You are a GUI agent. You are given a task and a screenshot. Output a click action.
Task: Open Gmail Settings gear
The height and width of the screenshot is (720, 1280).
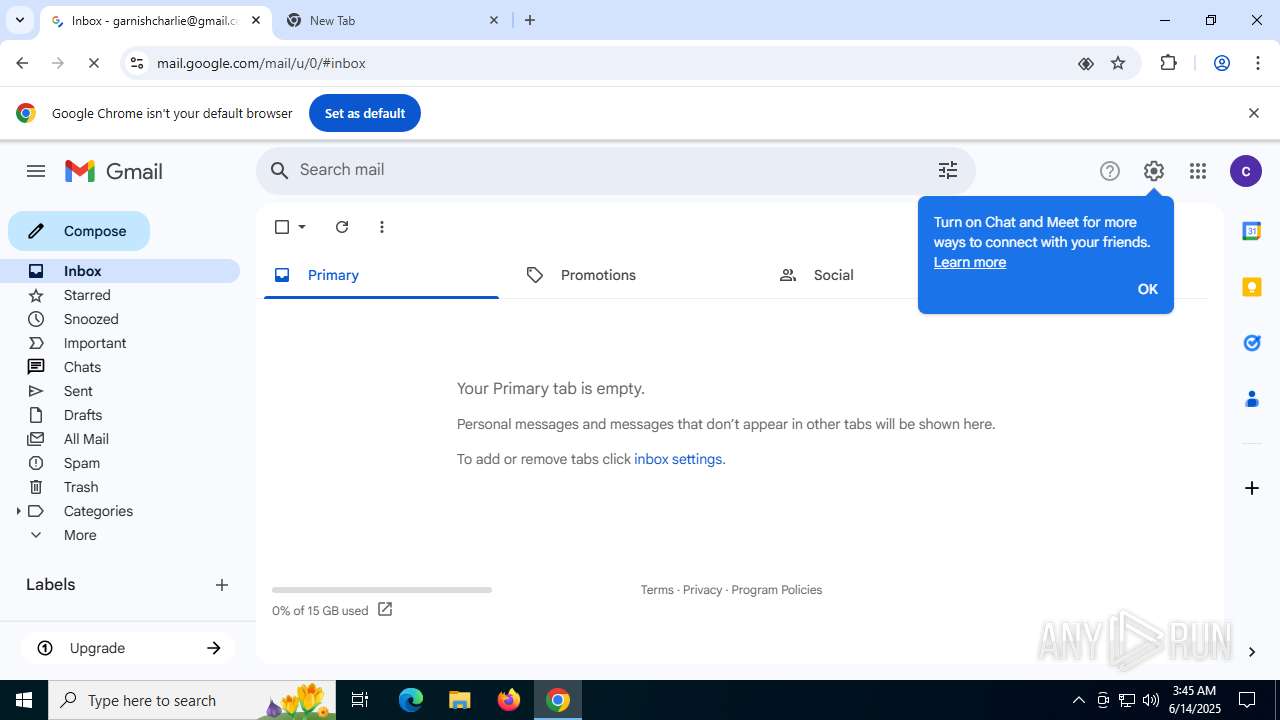click(x=1154, y=171)
